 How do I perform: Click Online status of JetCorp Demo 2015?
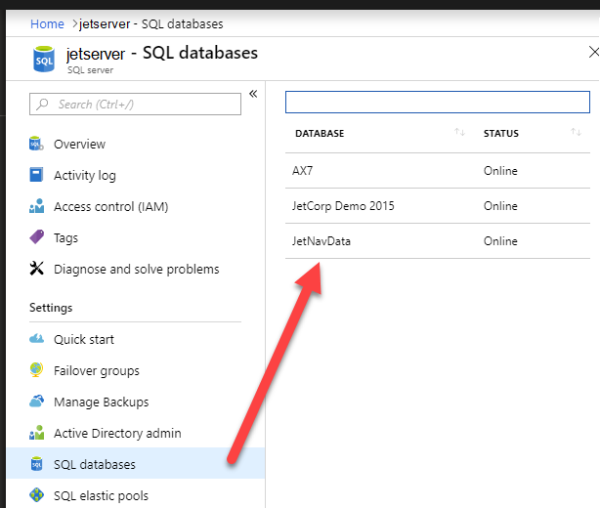point(501,206)
